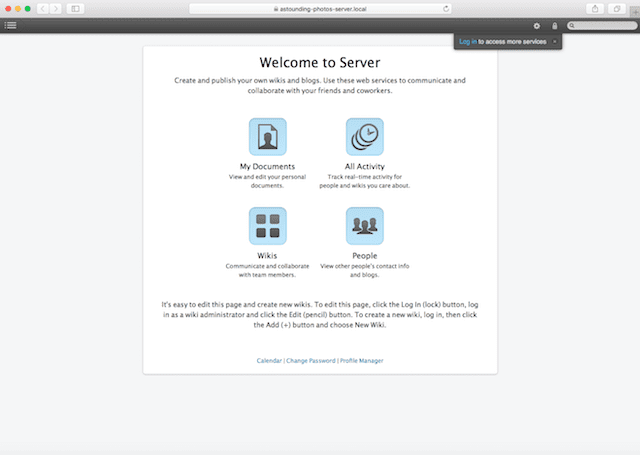Go forward to next page
This screenshot has width=640, height=455.
pyautogui.click(x=55, y=8)
